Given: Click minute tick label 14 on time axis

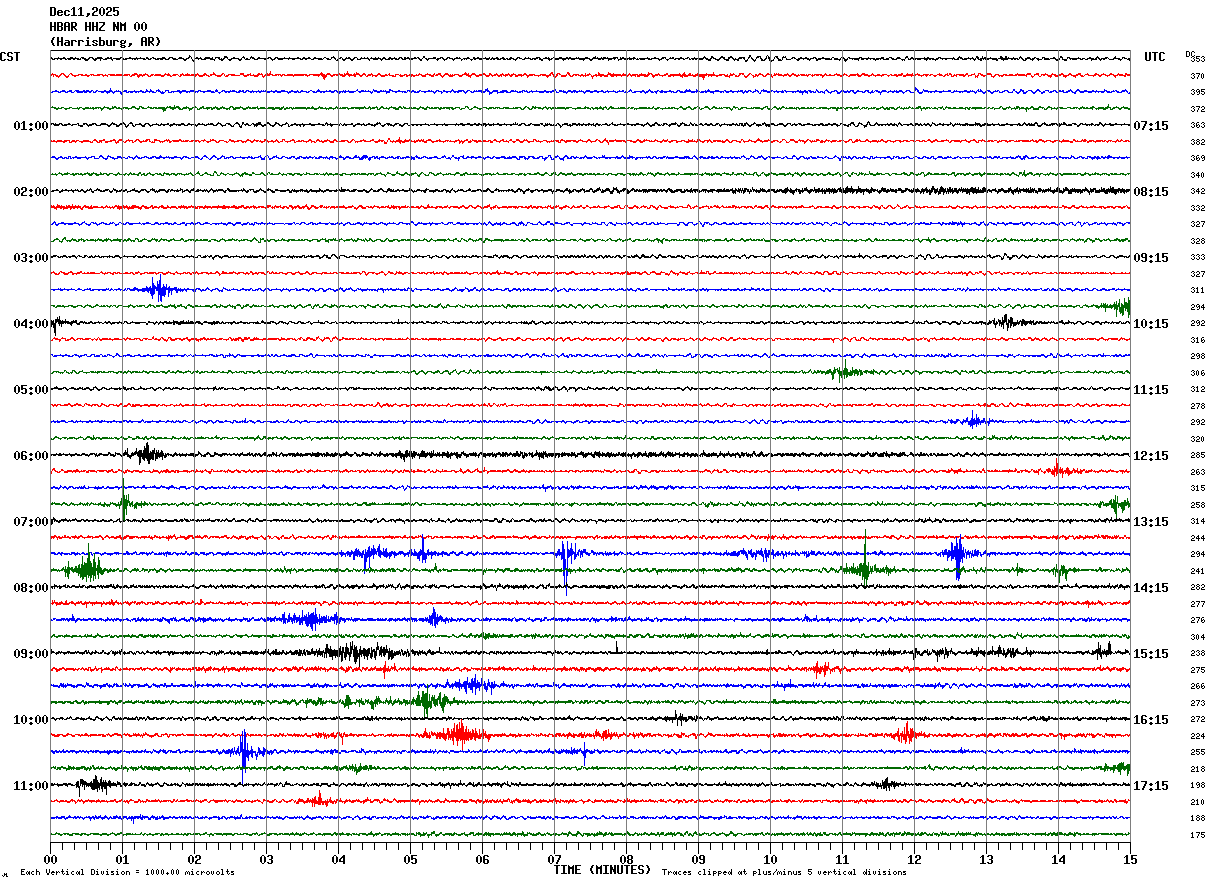Looking at the screenshot, I should (x=1058, y=860).
